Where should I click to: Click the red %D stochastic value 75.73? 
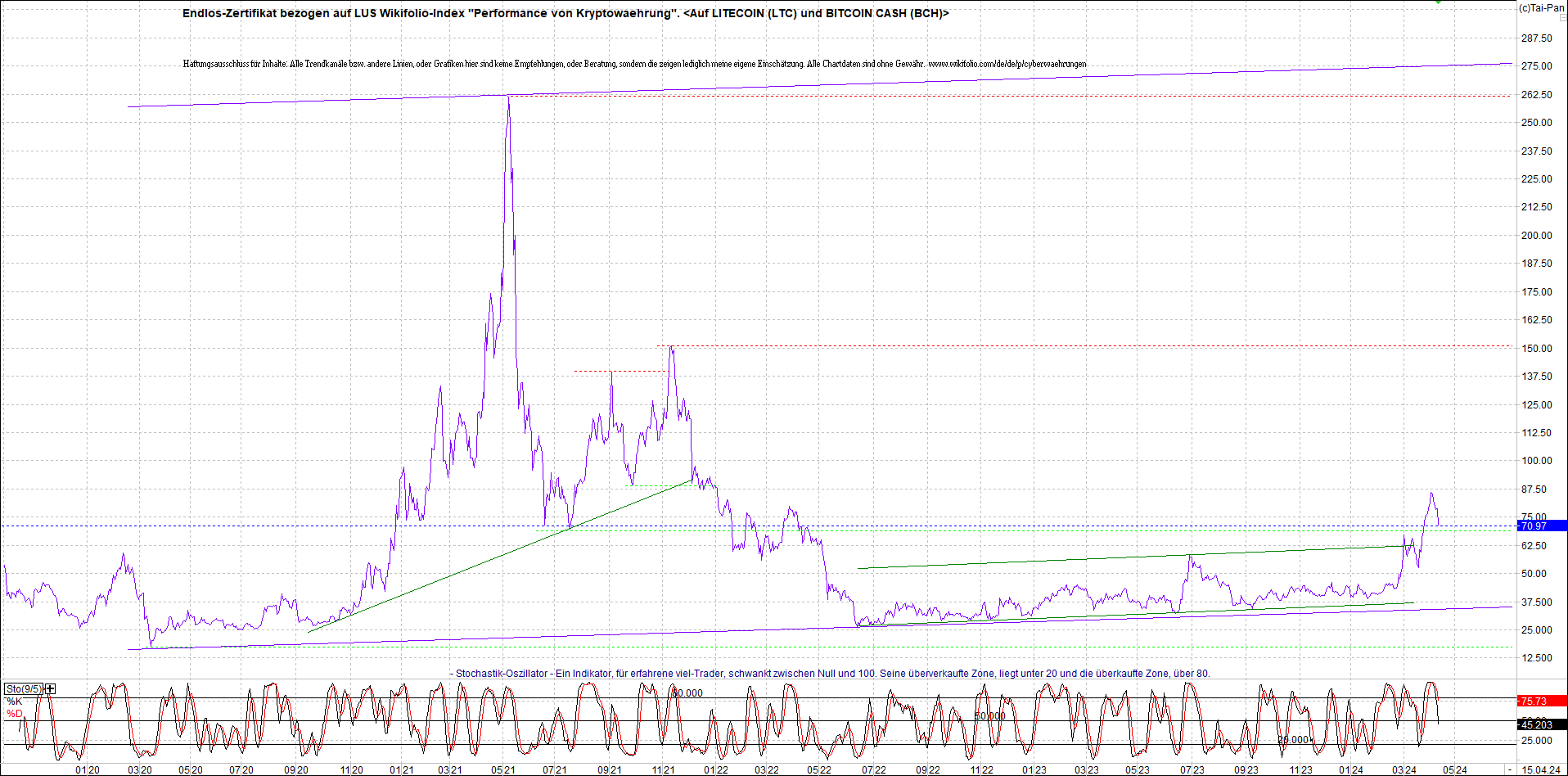coord(1543,701)
